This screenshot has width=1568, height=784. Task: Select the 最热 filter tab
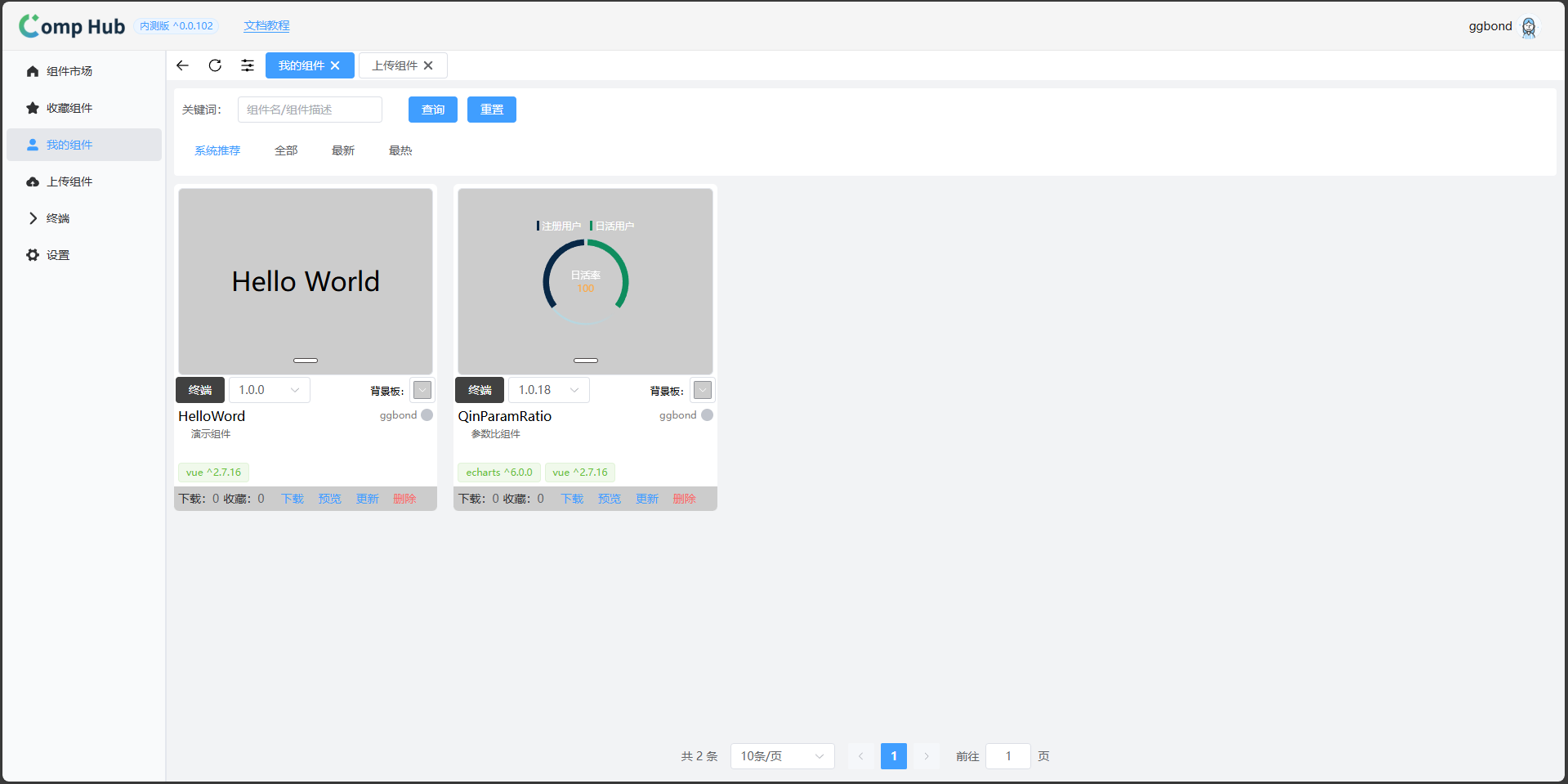pos(400,150)
